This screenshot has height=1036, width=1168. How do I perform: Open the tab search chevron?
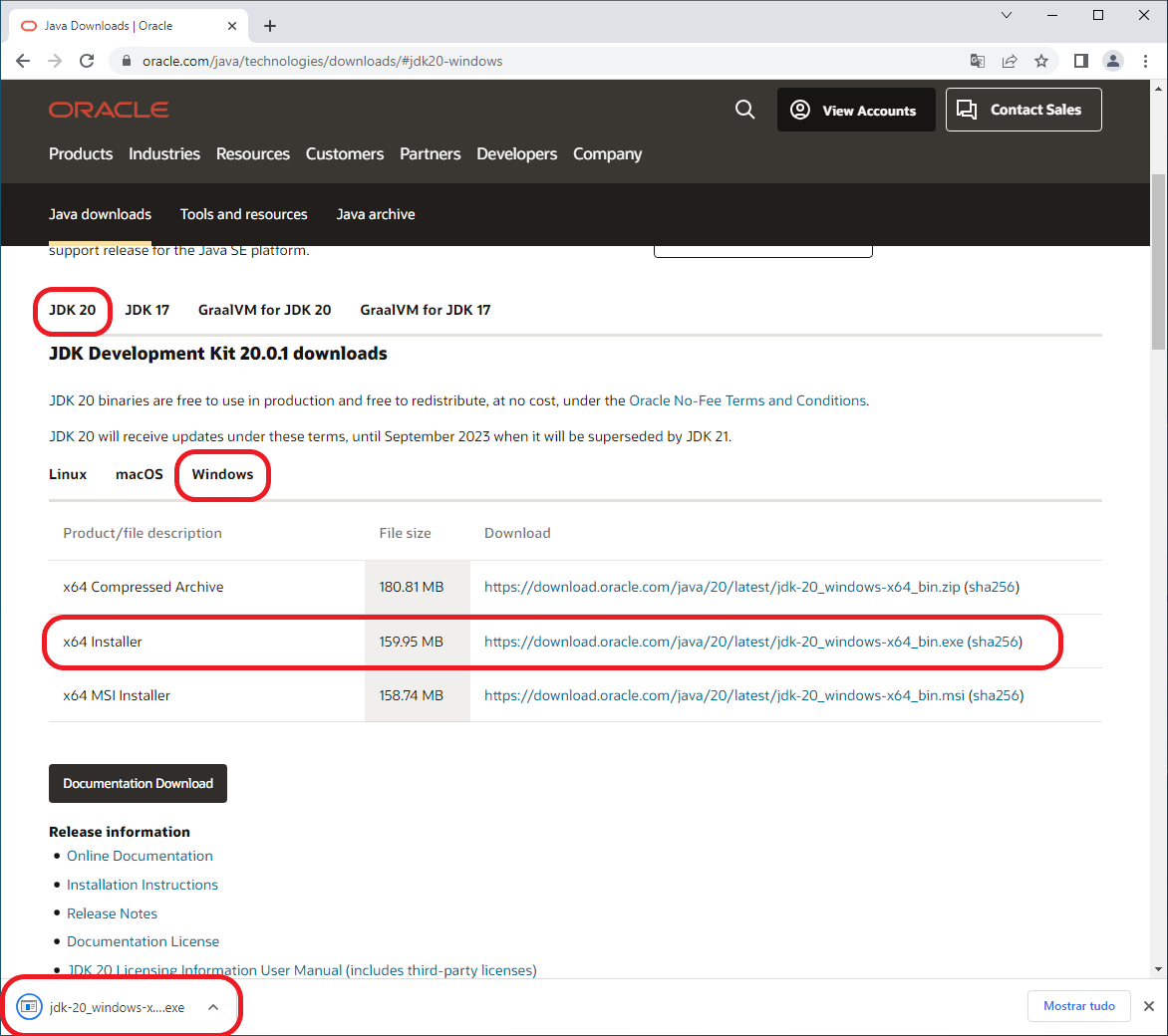[x=1007, y=15]
